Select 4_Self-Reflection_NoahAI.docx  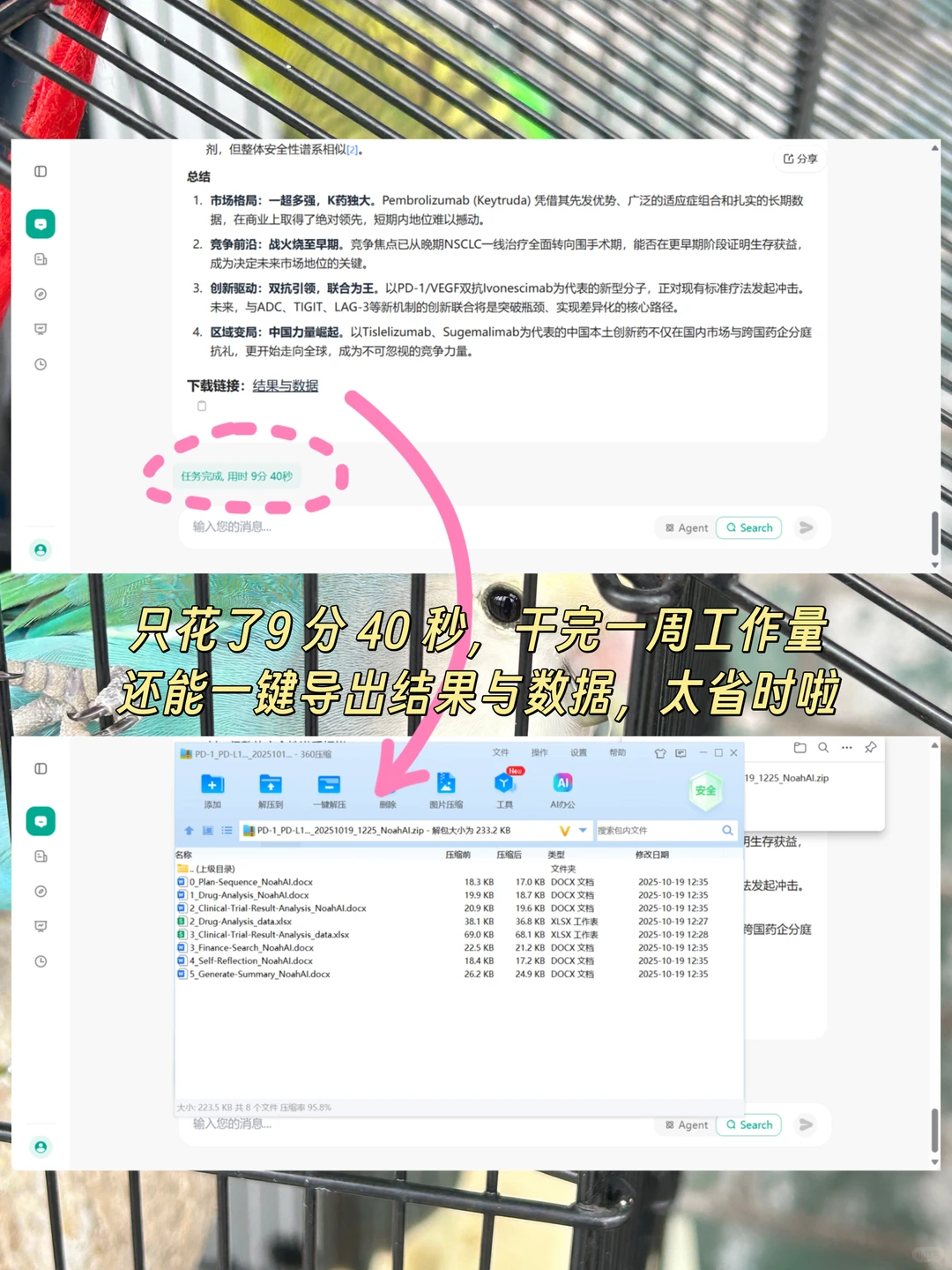pos(458,961)
